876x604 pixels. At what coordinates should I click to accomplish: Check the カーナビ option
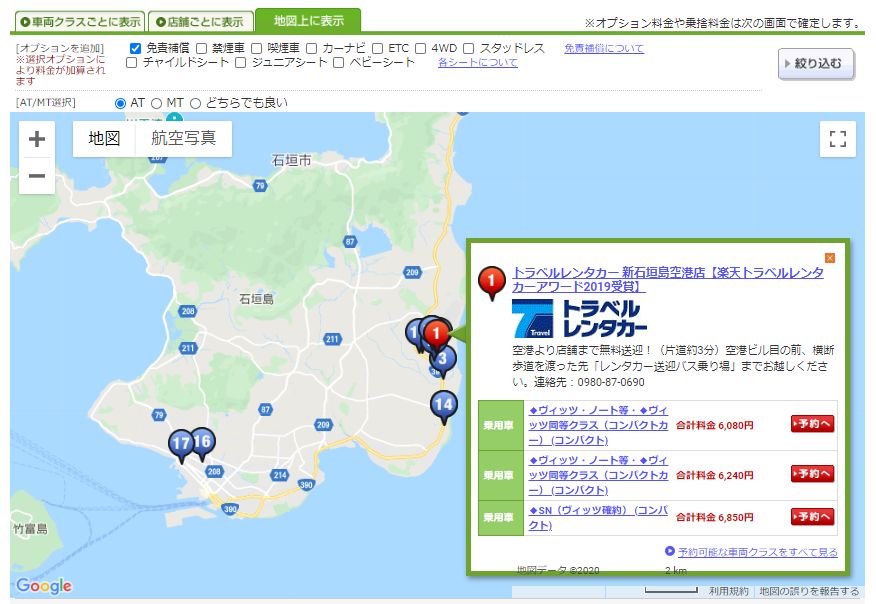tap(312, 49)
